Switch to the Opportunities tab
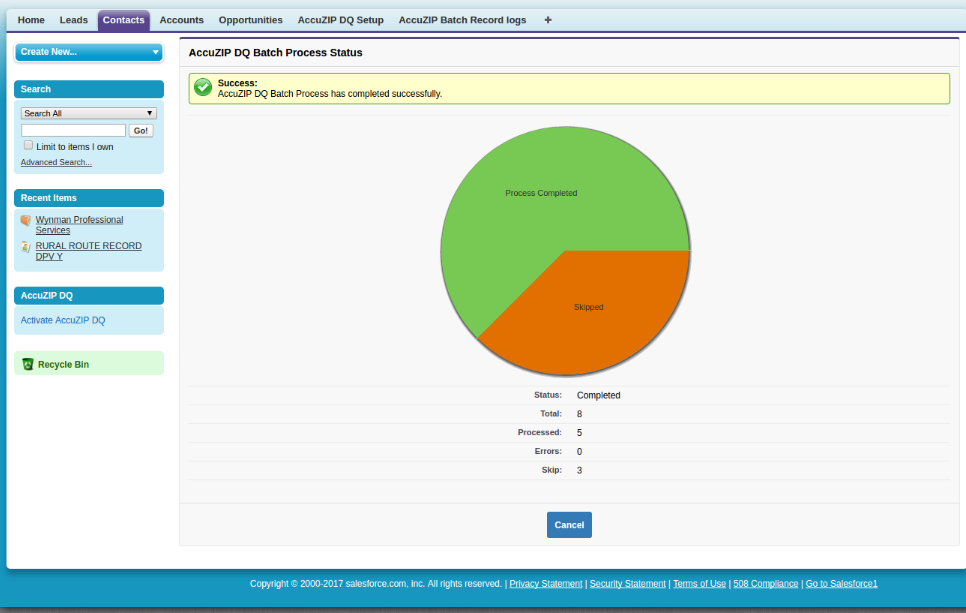 (x=250, y=19)
